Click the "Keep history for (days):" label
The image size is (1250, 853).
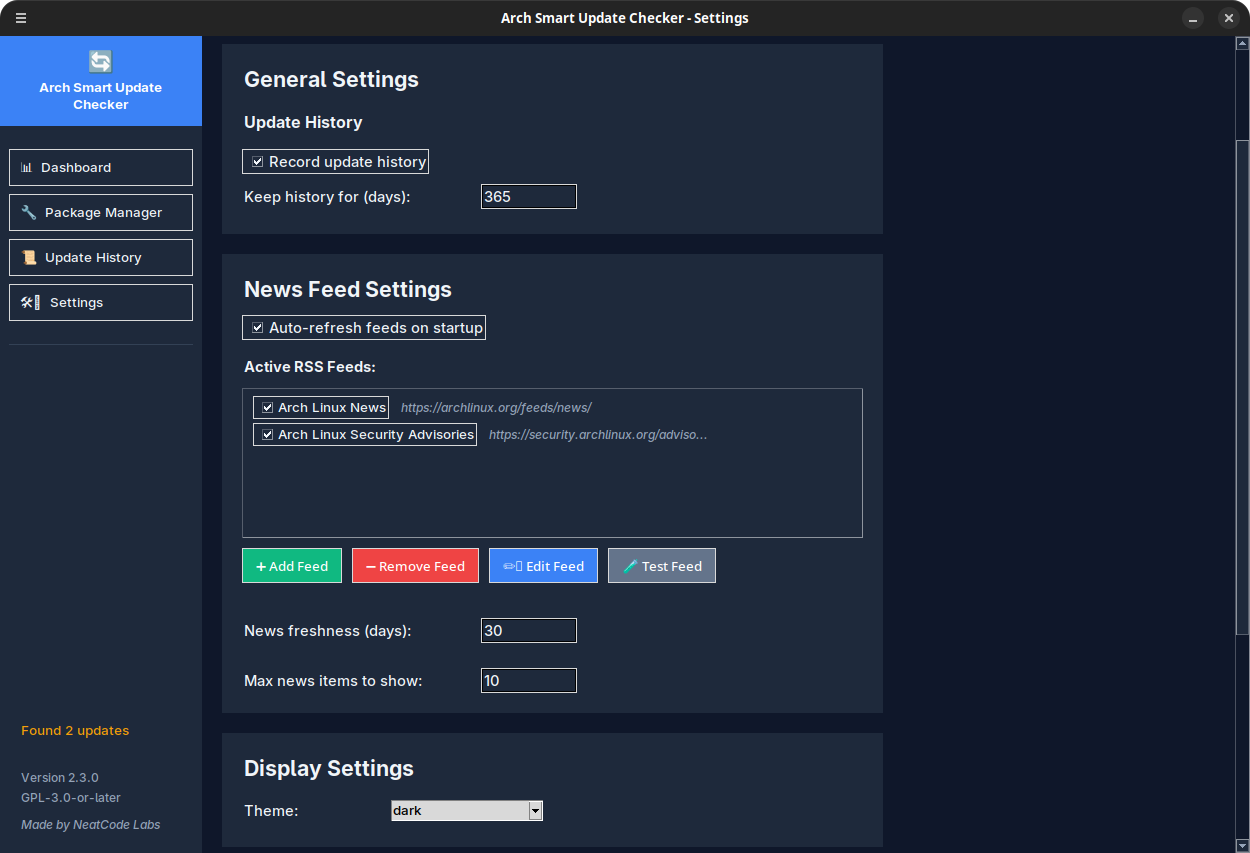tap(327, 197)
